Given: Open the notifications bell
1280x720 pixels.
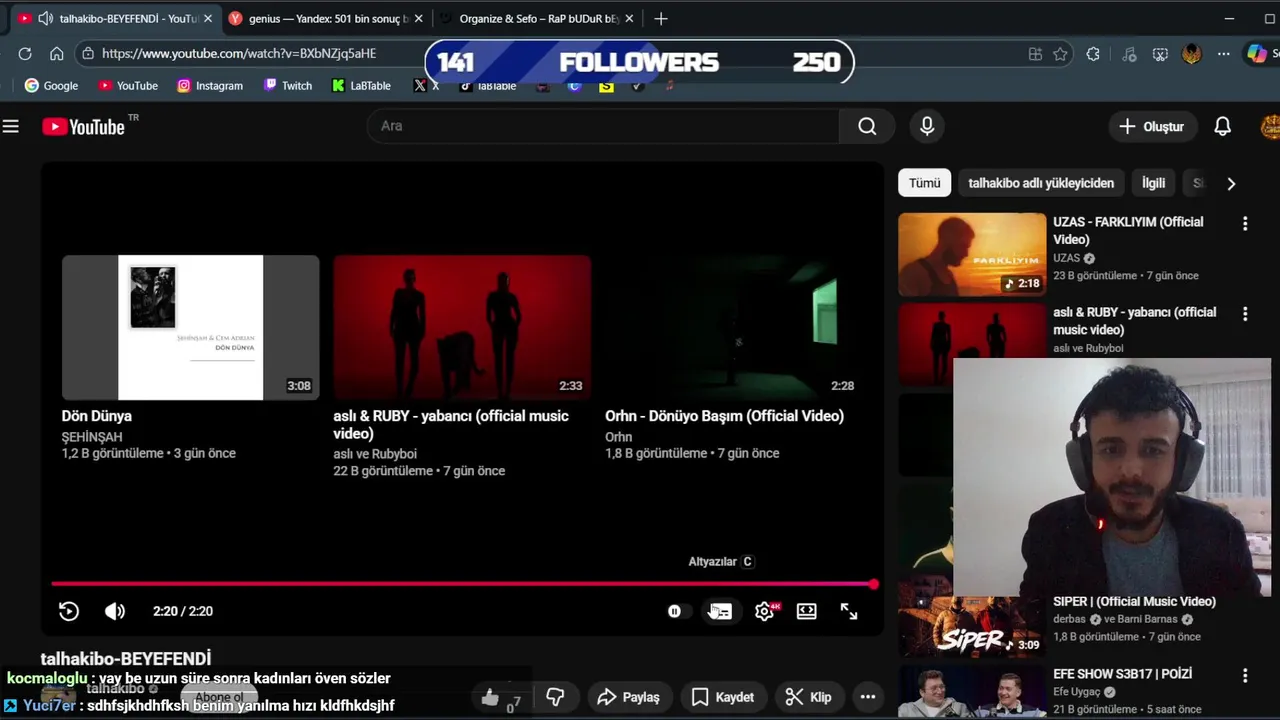Looking at the screenshot, I should point(1222,126).
